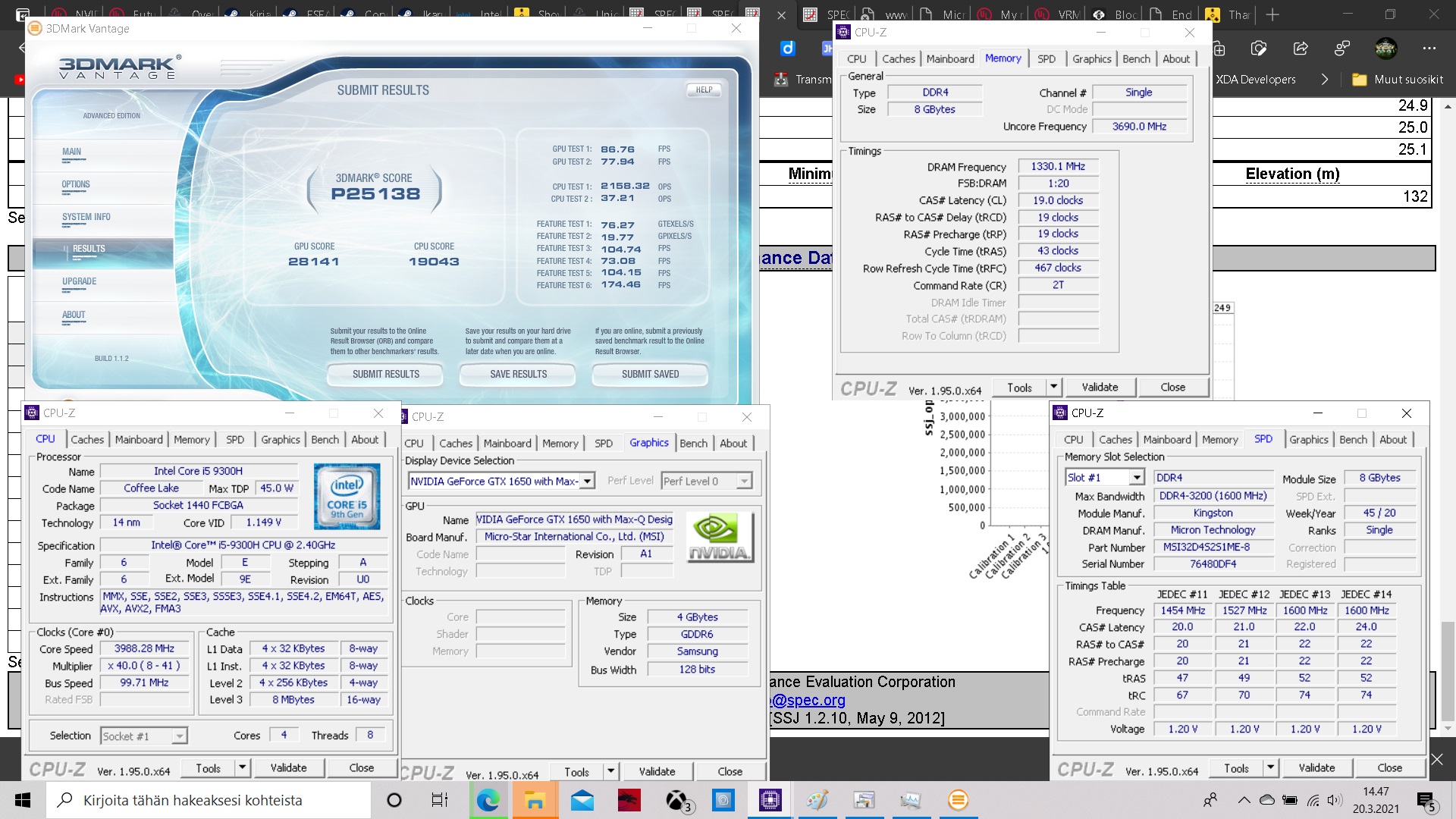The width and height of the screenshot is (1456, 819).
Task: Open Mainboard tab in the SPD CPU-Z window
Action: (x=1166, y=439)
